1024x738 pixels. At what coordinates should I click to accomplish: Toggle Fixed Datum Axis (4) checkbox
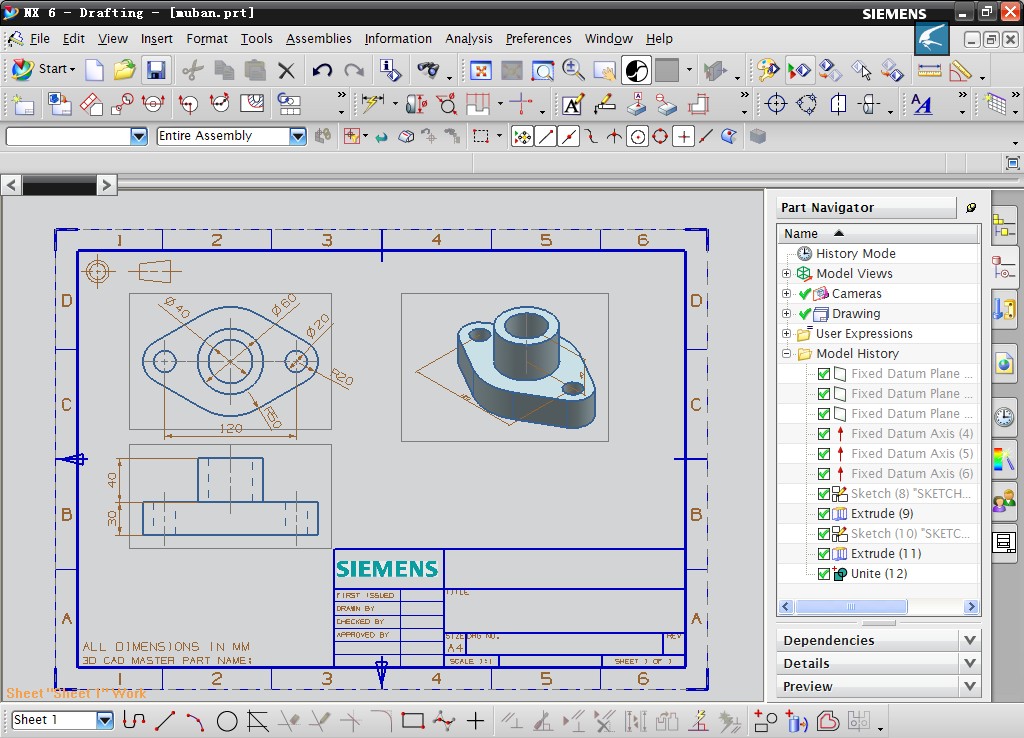824,434
